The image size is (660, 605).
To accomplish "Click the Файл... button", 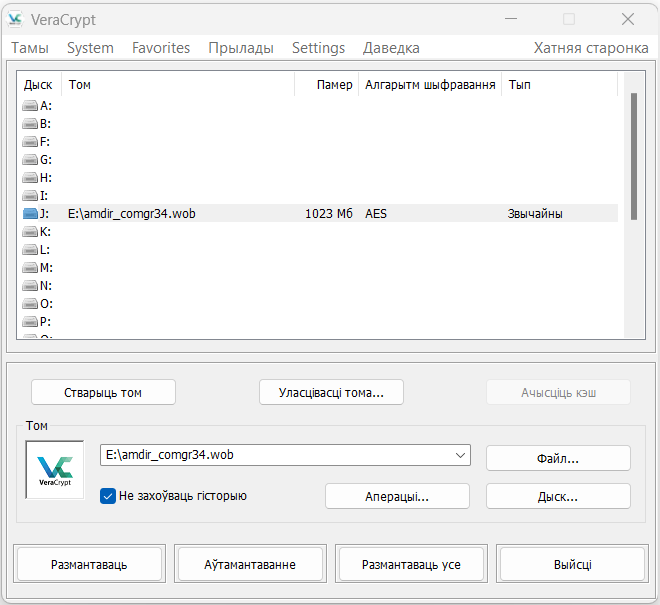I will pyautogui.click(x=558, y=458).
